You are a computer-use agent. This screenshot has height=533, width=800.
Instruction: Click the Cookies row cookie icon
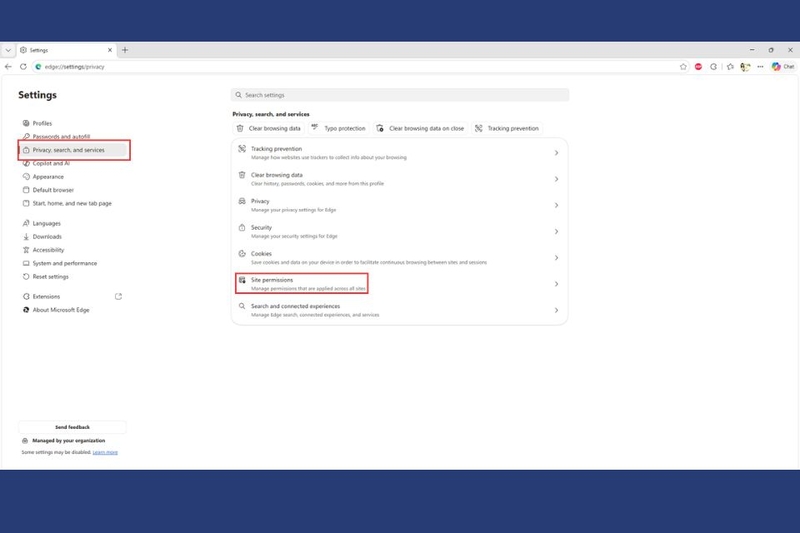coord(242,253)
